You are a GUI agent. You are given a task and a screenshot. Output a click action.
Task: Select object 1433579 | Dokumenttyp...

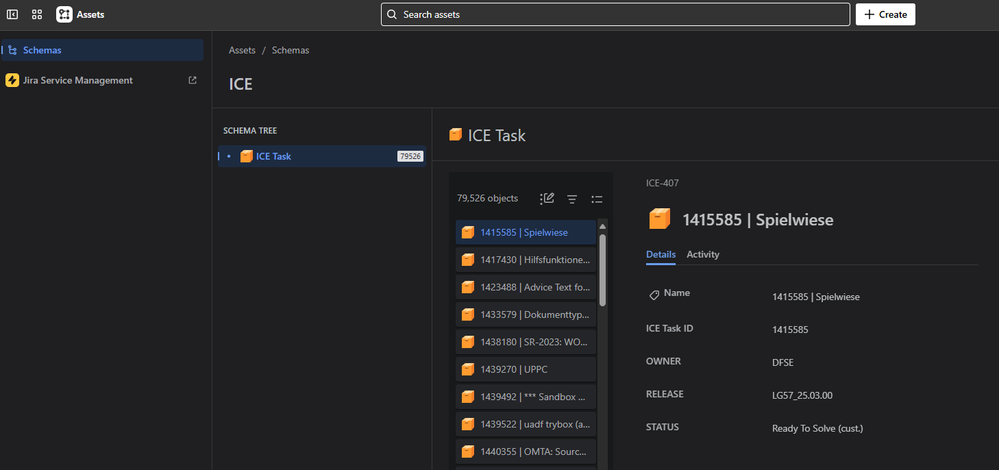click(x=526, y=314)
